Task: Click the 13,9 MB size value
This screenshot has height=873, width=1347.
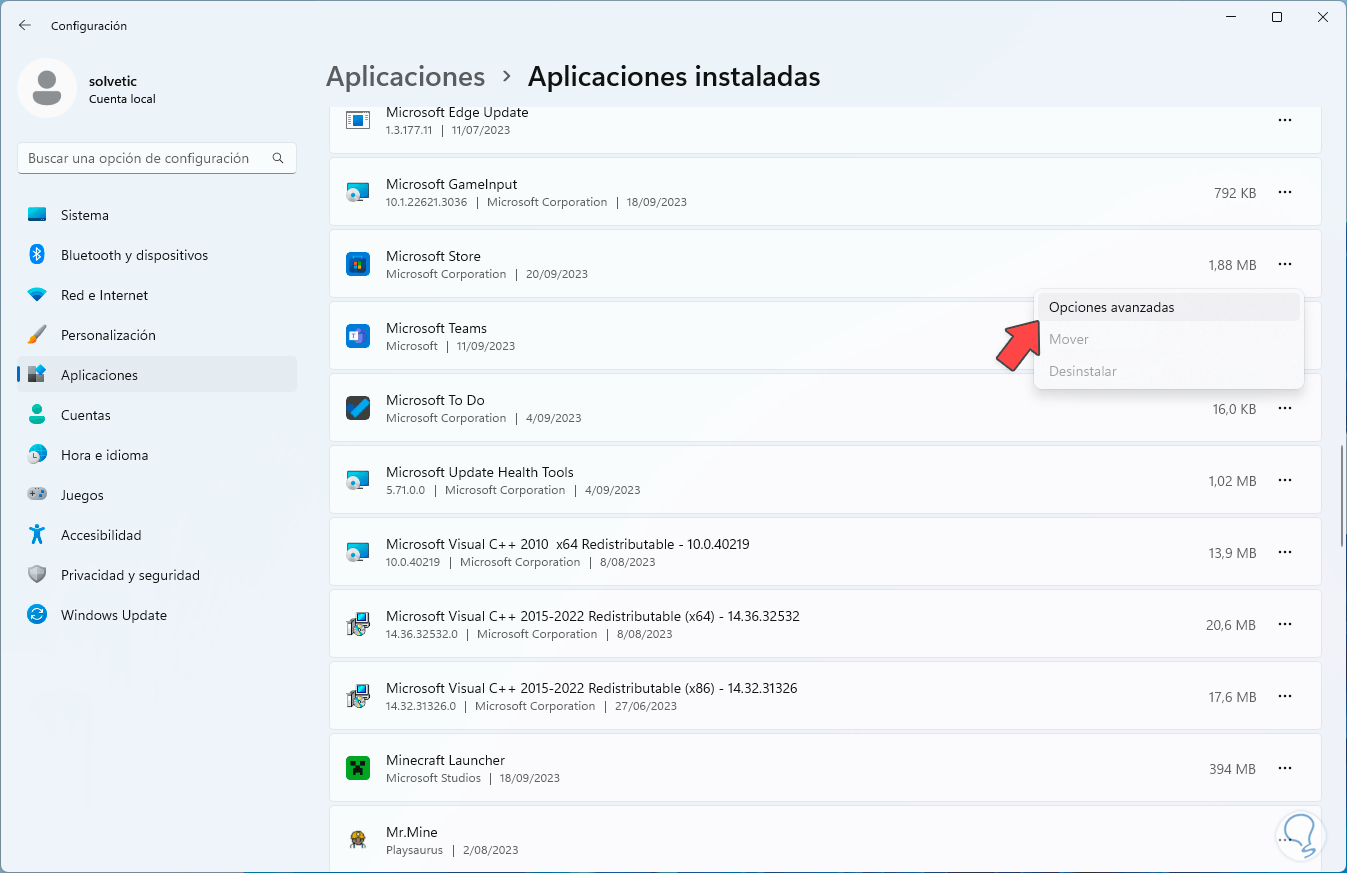Action: [x=1232, y=553]
